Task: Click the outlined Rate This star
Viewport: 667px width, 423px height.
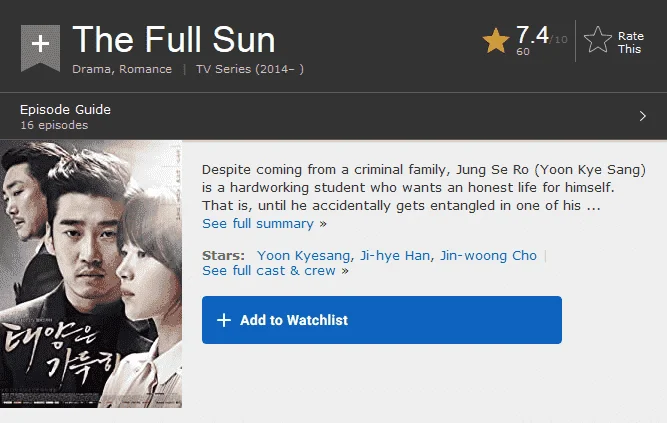Action: 598,40
